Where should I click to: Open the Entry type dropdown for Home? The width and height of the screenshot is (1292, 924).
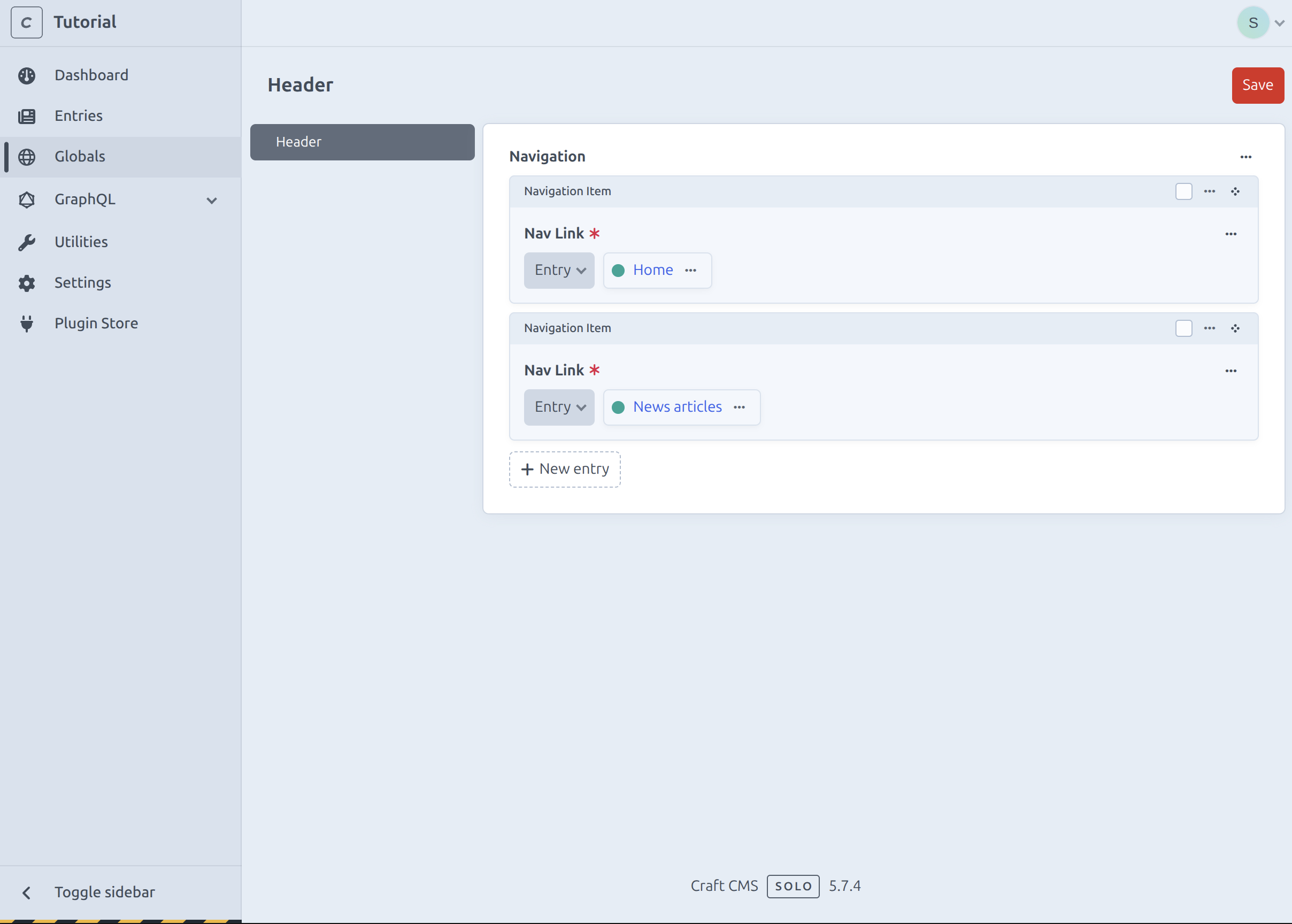pos(559,270)
